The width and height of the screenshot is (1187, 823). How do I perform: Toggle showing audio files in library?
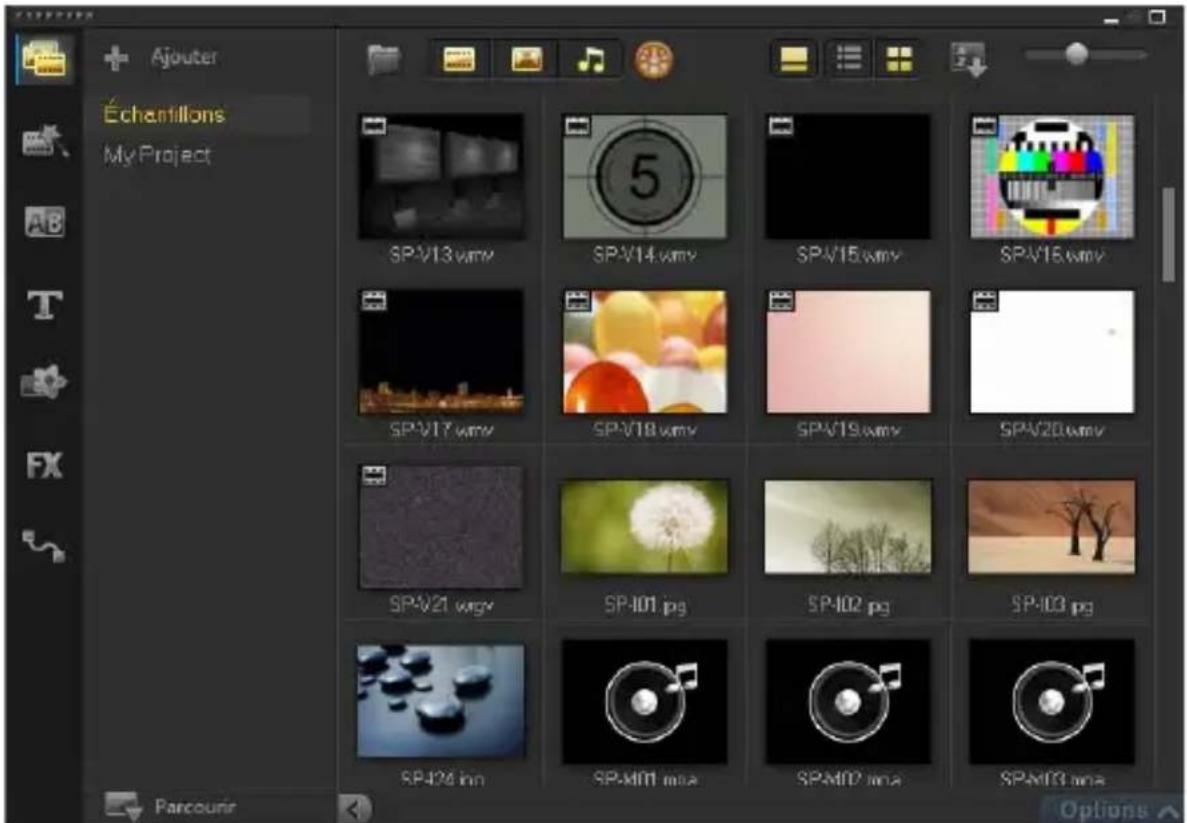point(591,59)
